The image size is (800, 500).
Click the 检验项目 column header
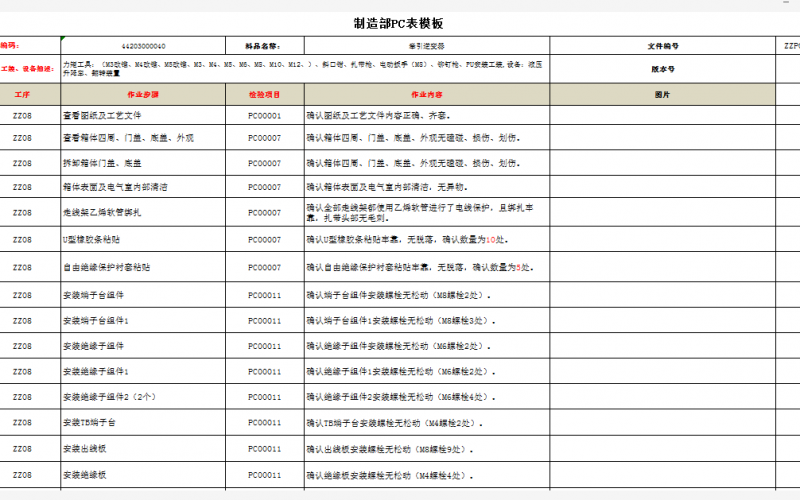(264, 94)
